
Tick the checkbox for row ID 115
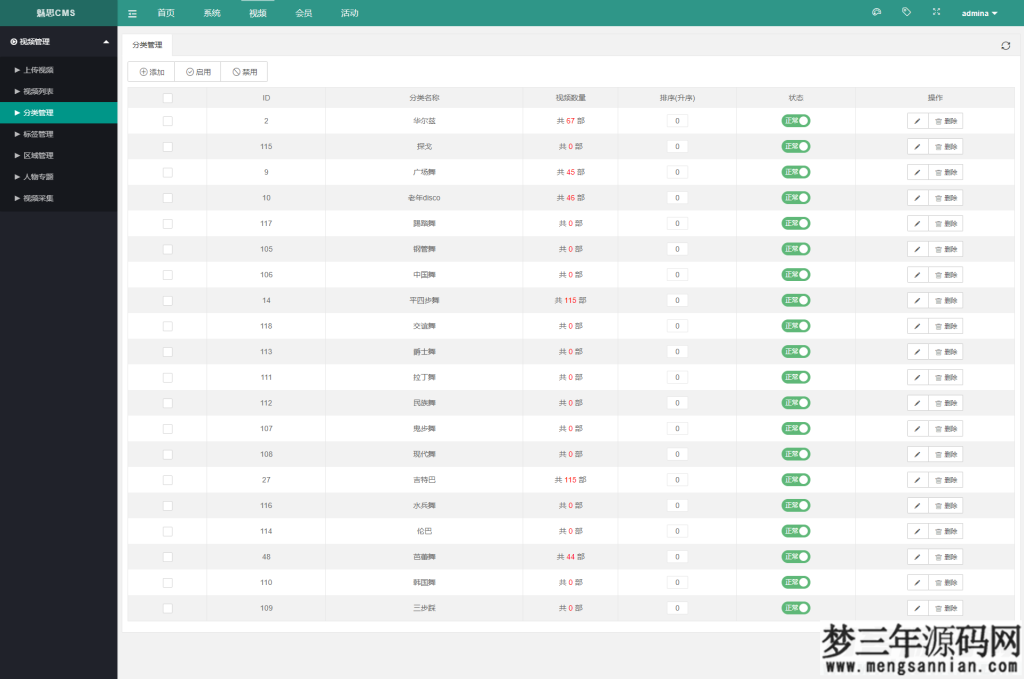(x=168, y=147)
